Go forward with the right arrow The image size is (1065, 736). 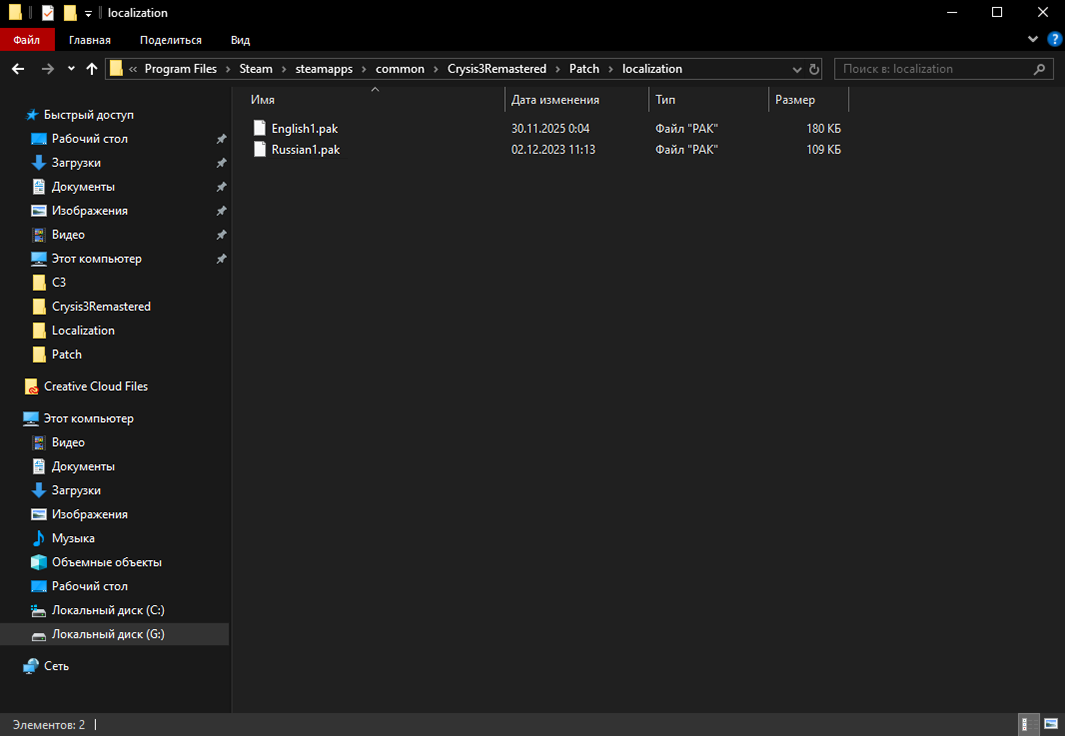click(48, 69)
